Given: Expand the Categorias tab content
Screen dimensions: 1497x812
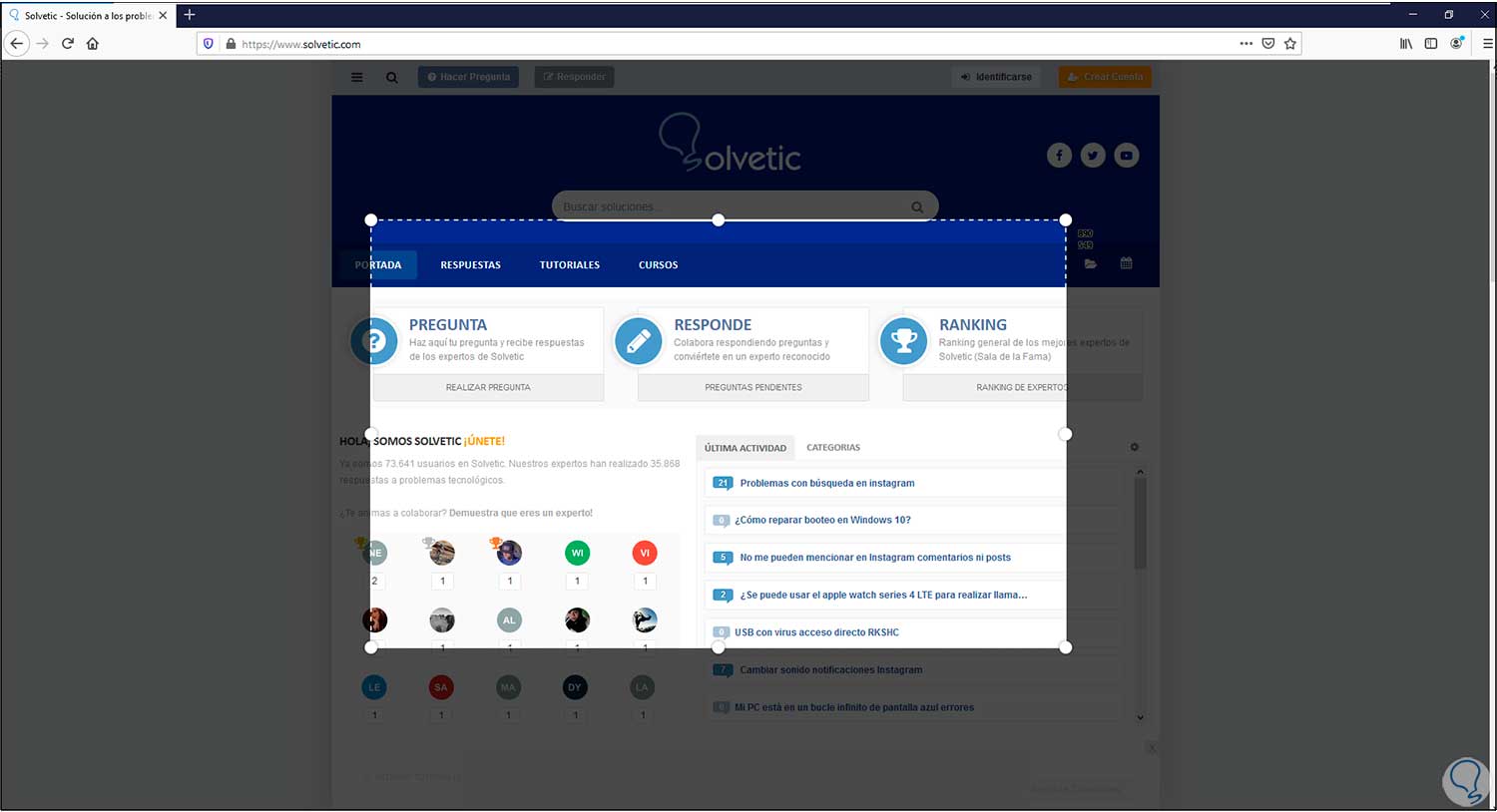Looking at the screenshot, I should (833, 447).
